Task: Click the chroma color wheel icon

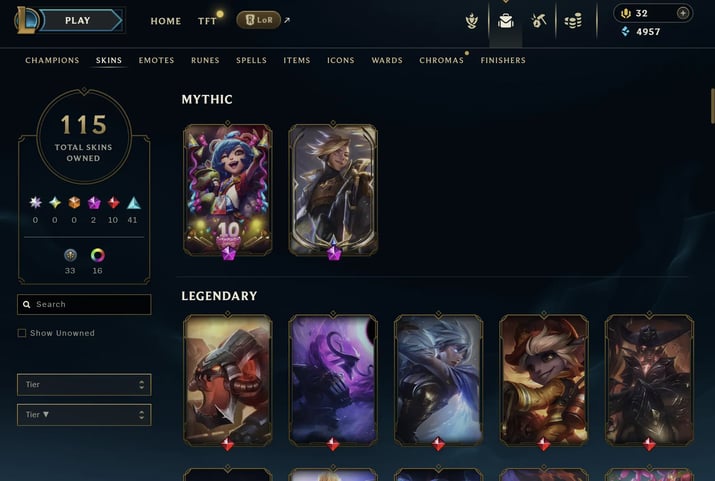Action: pyautogui.click(x=97, y=255)
